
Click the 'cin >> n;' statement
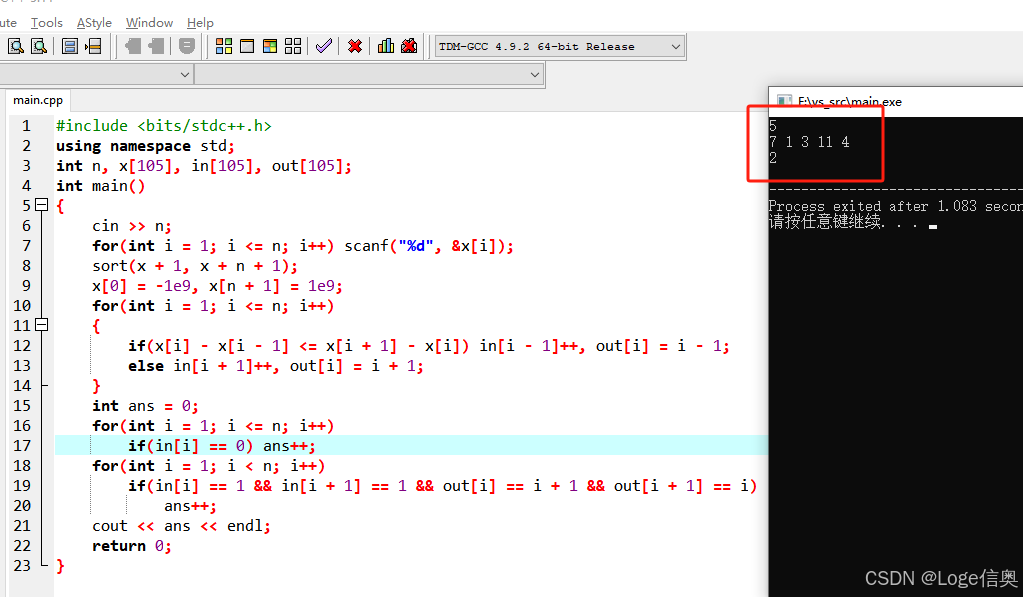click(x=132, y=226)
